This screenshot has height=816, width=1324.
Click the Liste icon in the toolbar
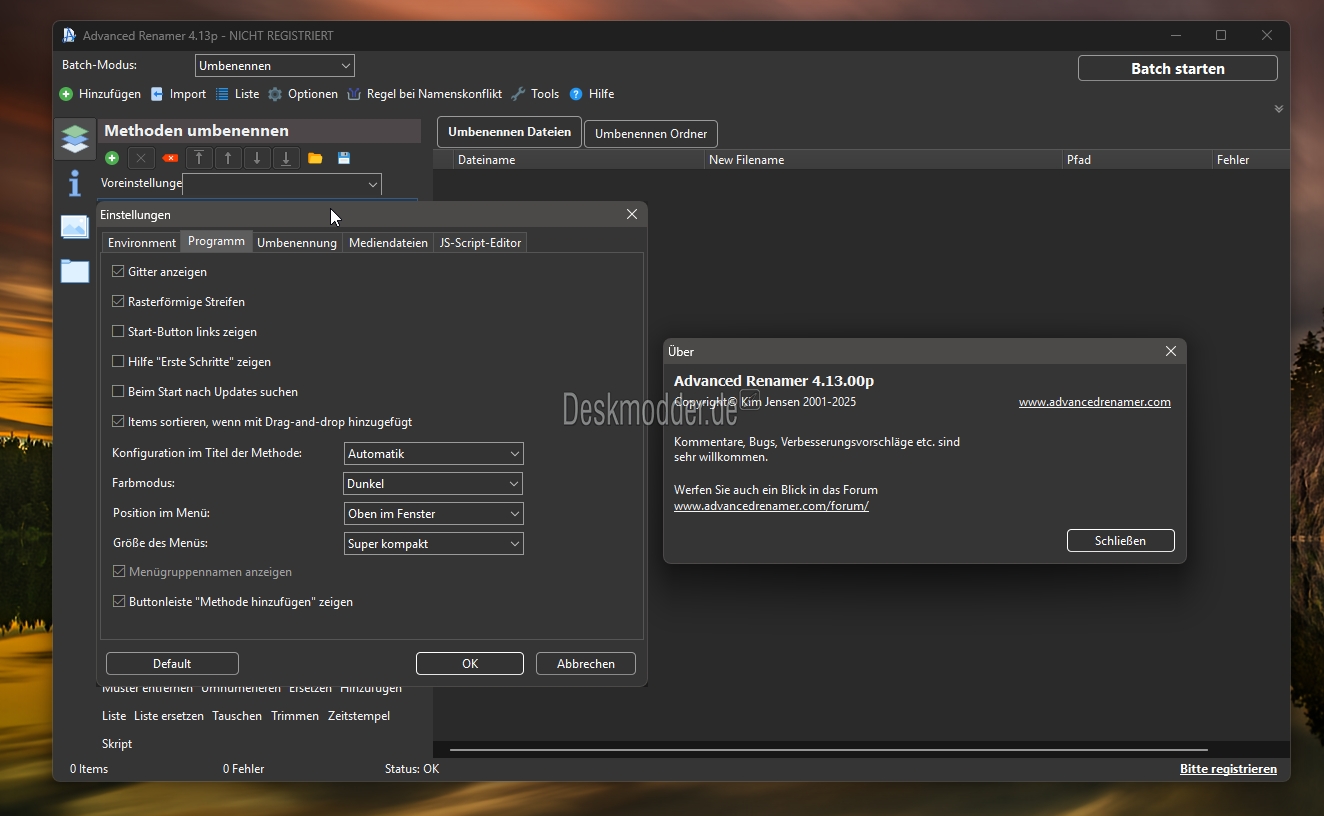(222, 94)
